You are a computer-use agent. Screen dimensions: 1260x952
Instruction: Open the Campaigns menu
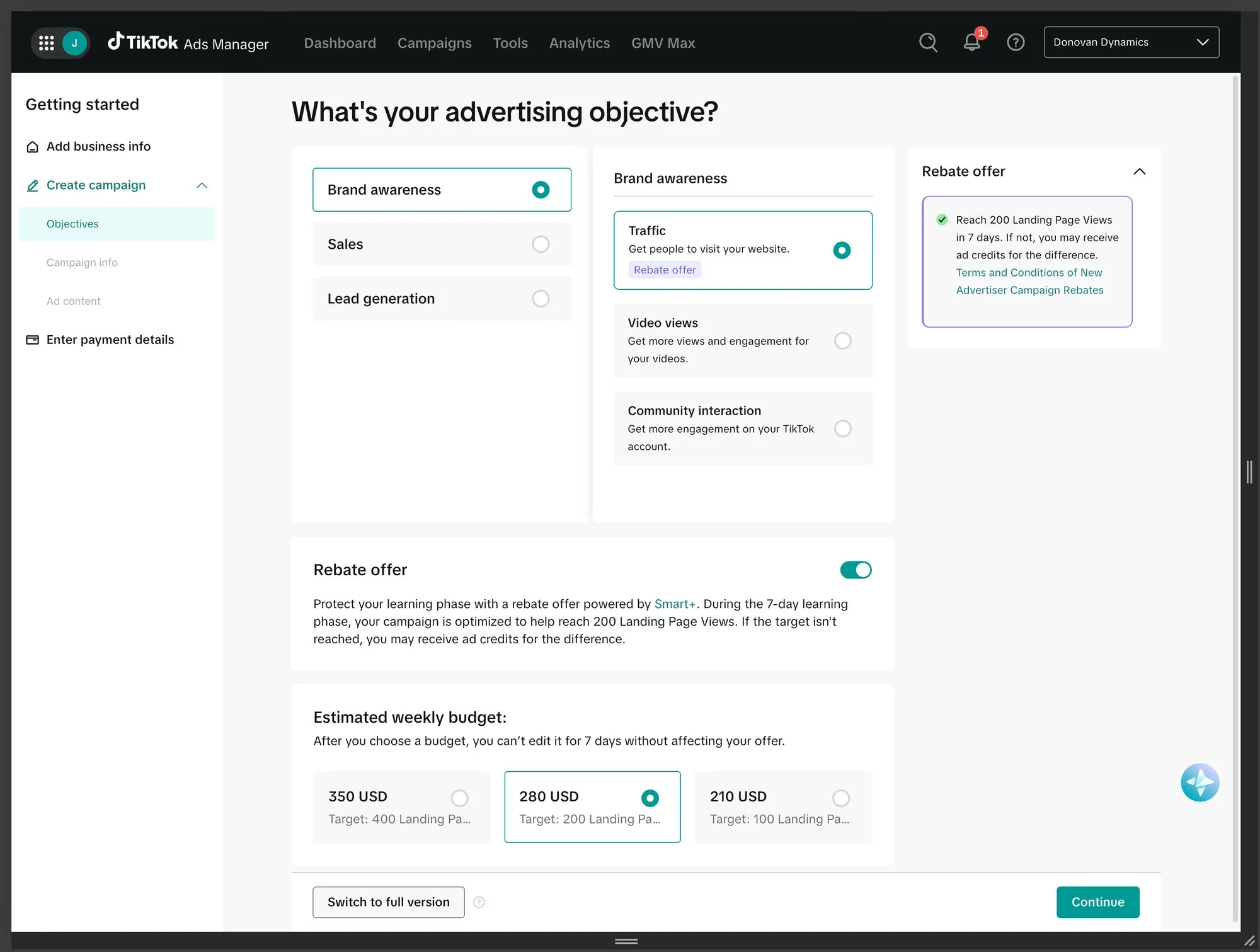coord(434,43)
